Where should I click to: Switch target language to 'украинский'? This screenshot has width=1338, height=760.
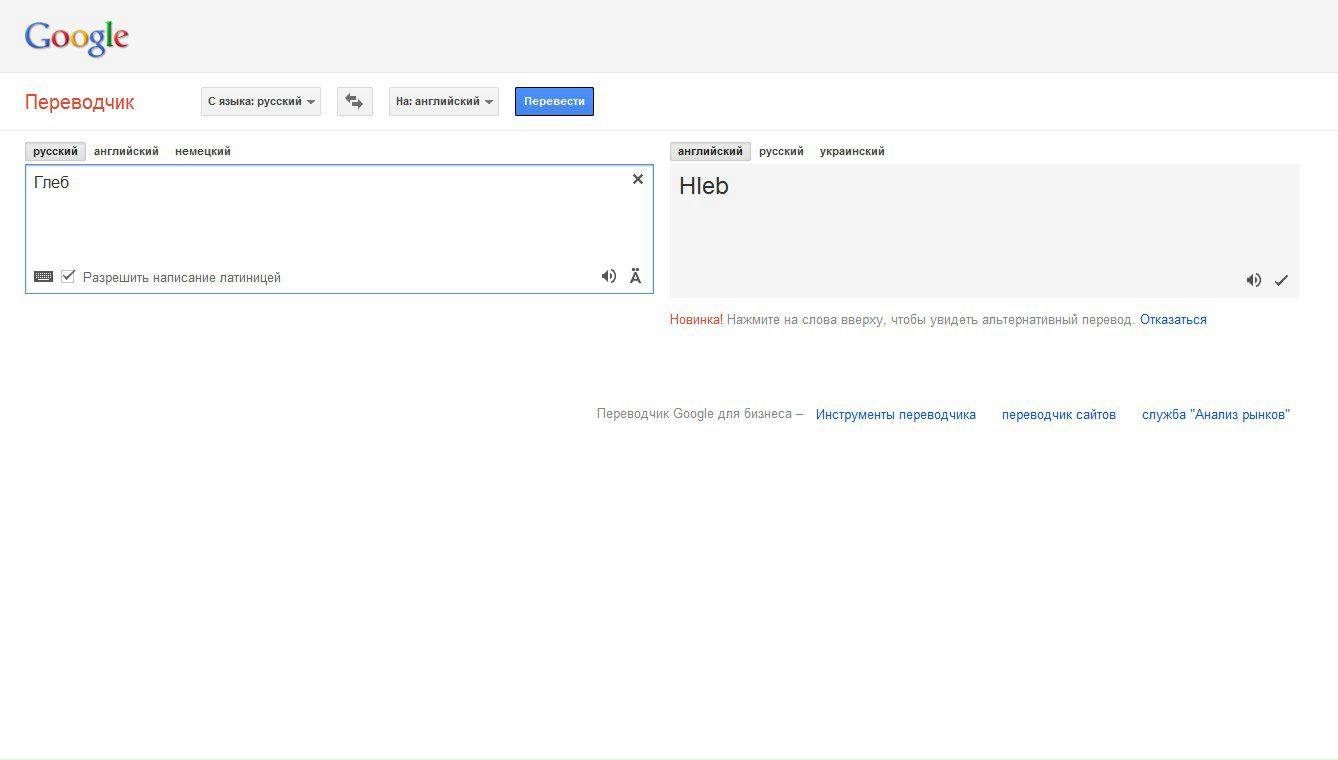852,151
